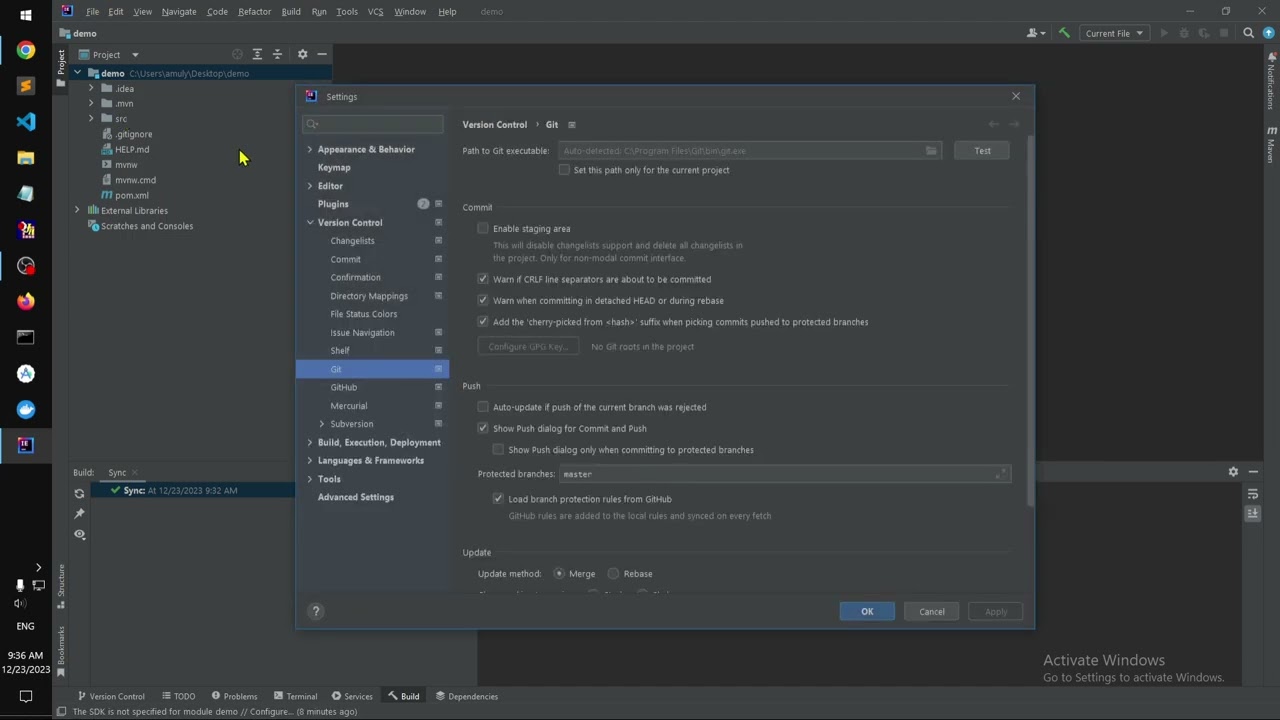This screenshot has height=720, width=1280.
Task: Toggle cherry-picked suffix checkbox
Action: [483, 322]
